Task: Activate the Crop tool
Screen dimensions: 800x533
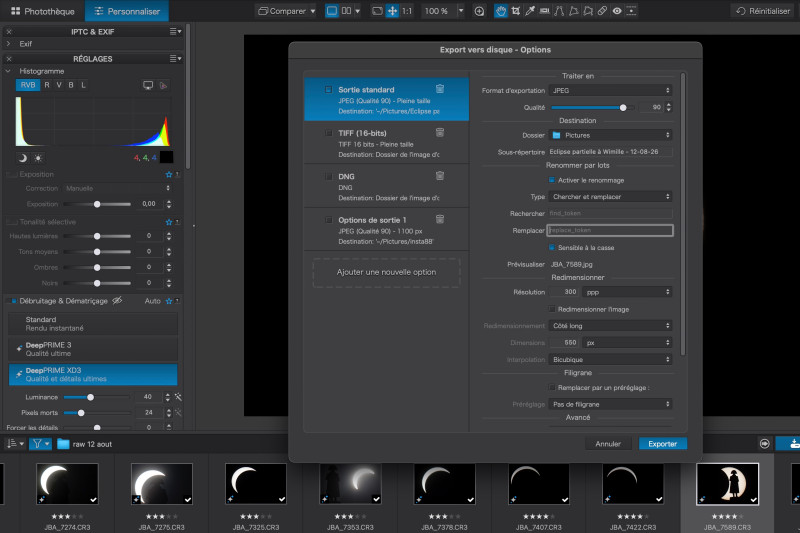Action: (516, 11)
